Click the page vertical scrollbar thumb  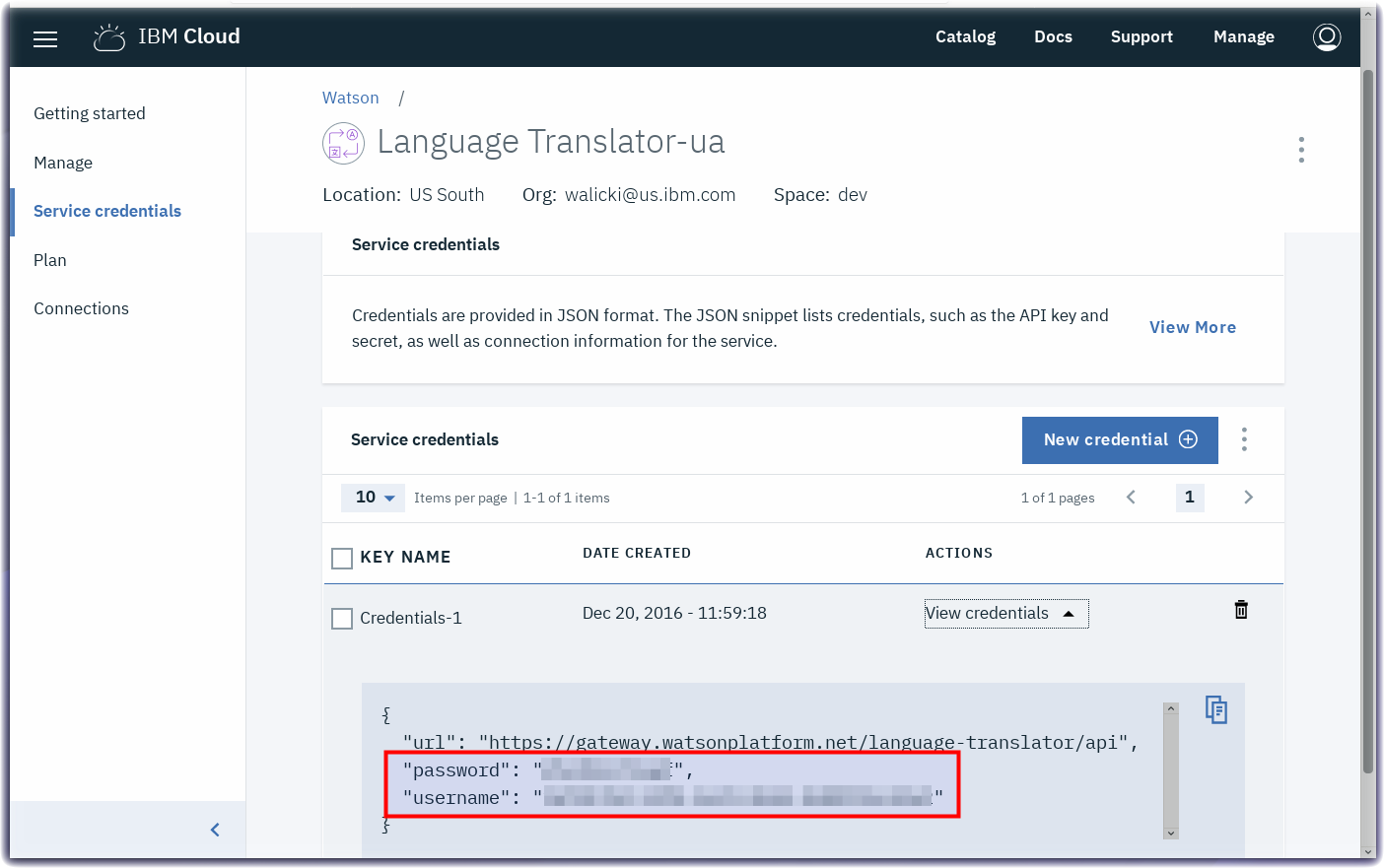pyautogui.click(x=1368, y=422)
